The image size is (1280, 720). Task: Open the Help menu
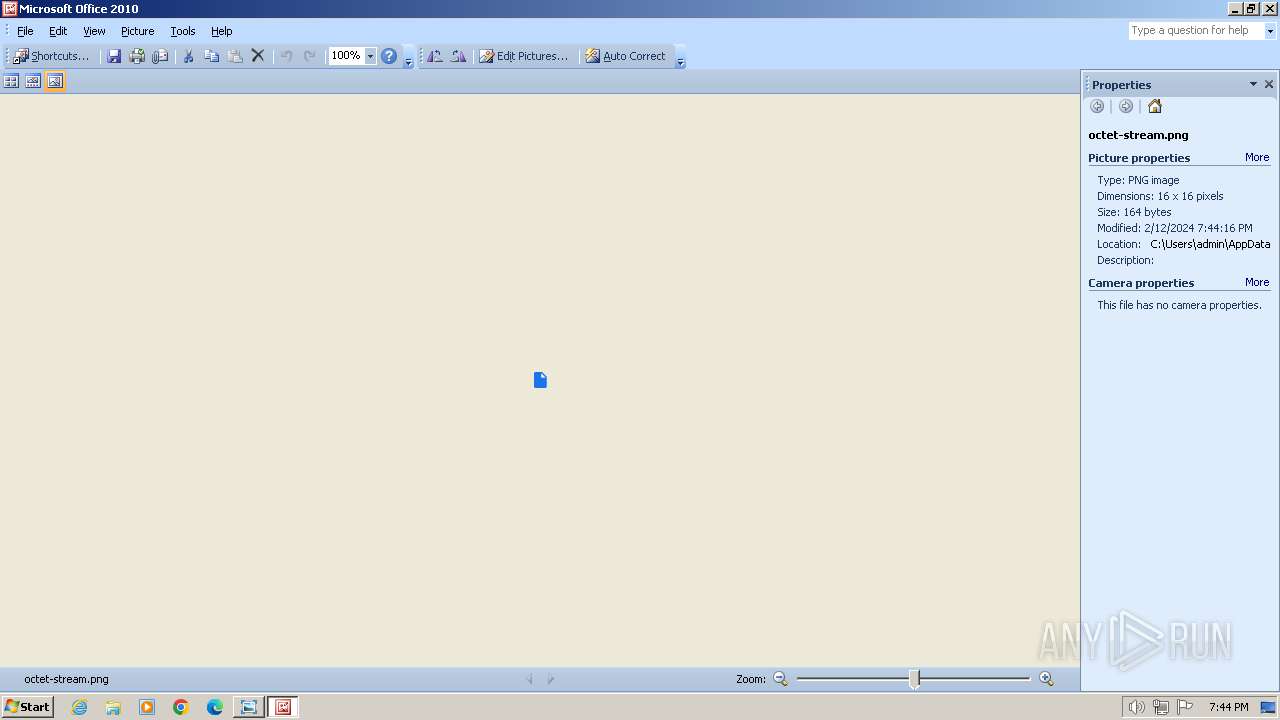point(222,31)
